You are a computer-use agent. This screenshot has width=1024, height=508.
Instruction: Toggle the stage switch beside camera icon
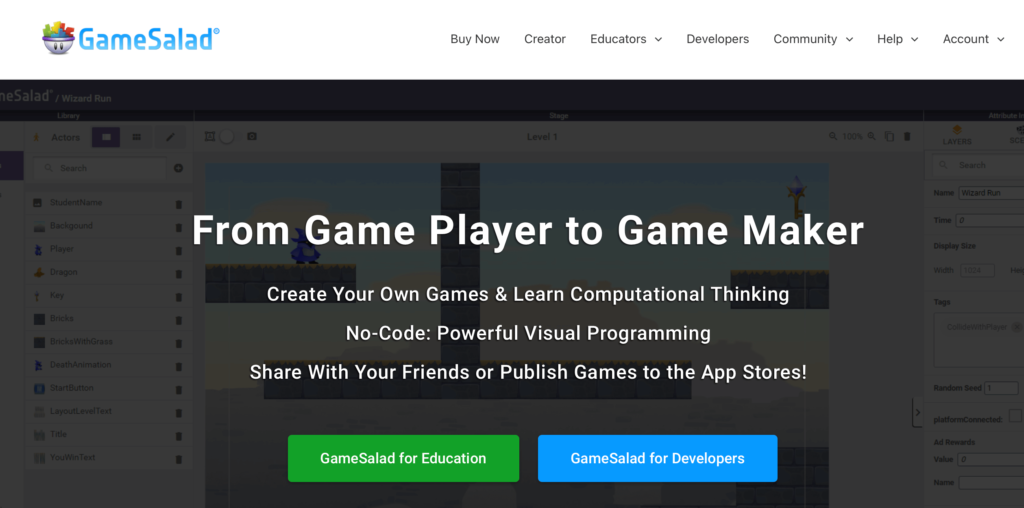pyautogui.click(x=227, y=136)
